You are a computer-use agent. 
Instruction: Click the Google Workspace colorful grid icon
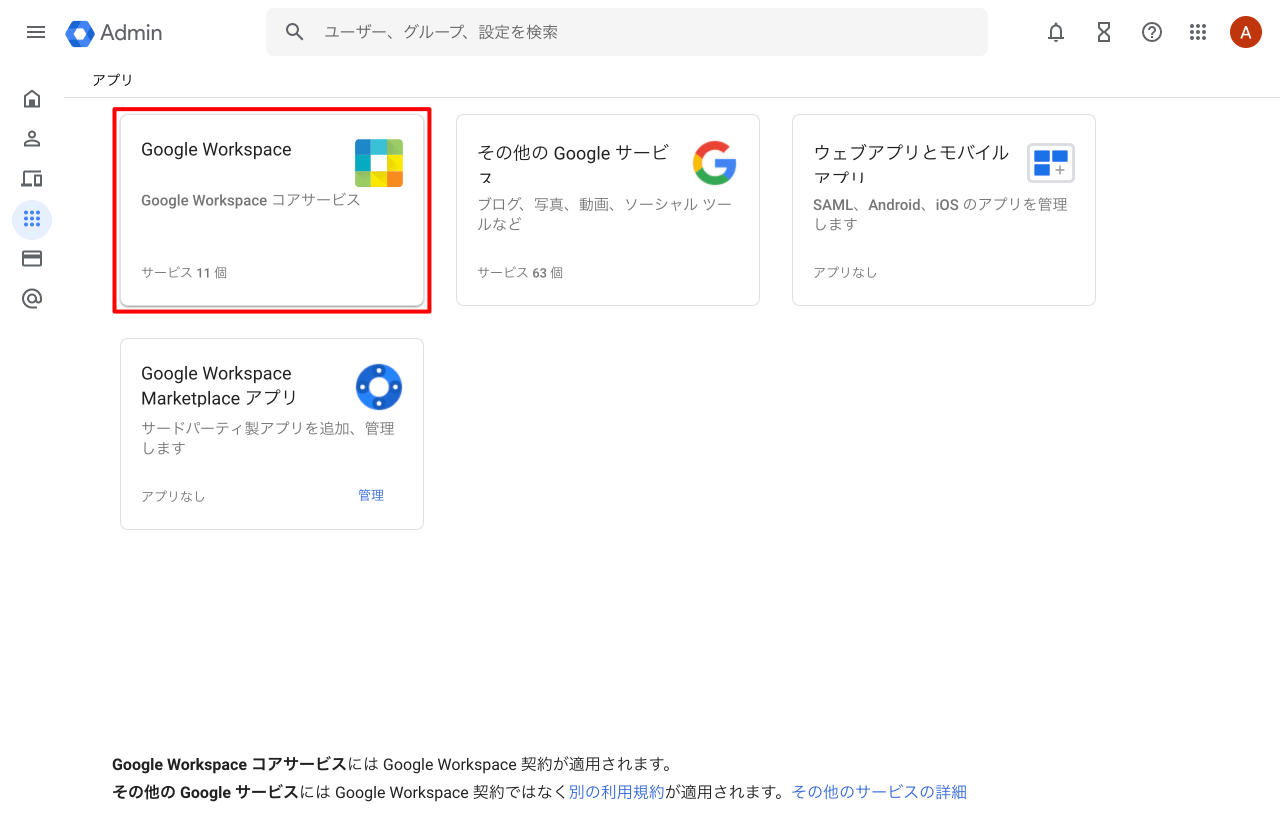[379, 163]
